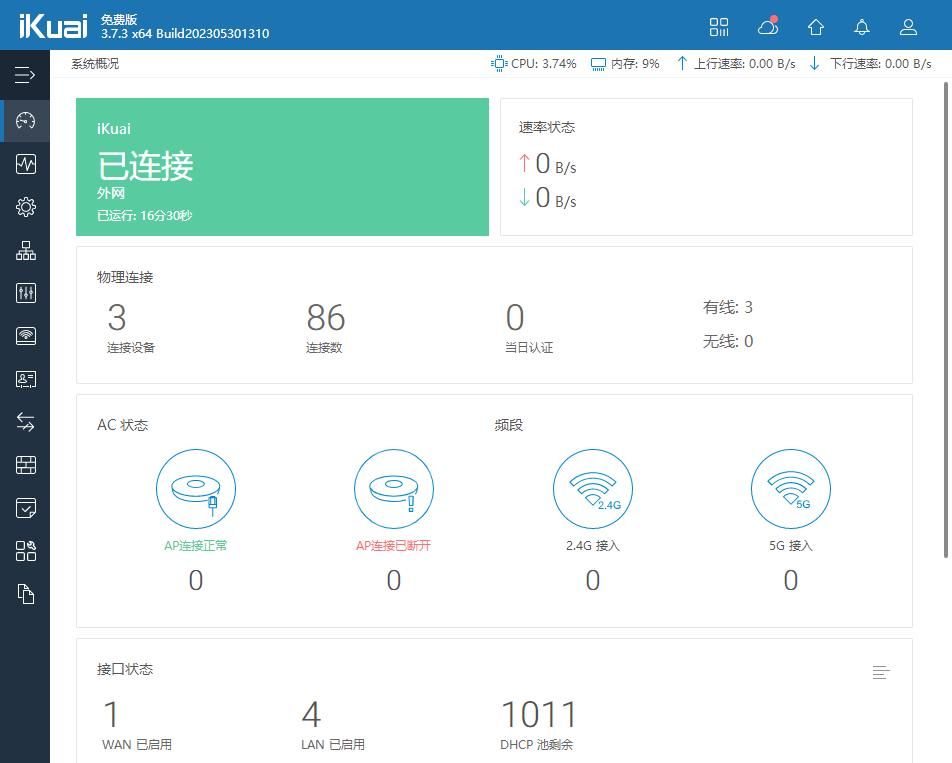Image resolution: width=952 pixels, height=763 pixels.
Task: Click the upward house-arrow icon in header
Action: point(816,27)
